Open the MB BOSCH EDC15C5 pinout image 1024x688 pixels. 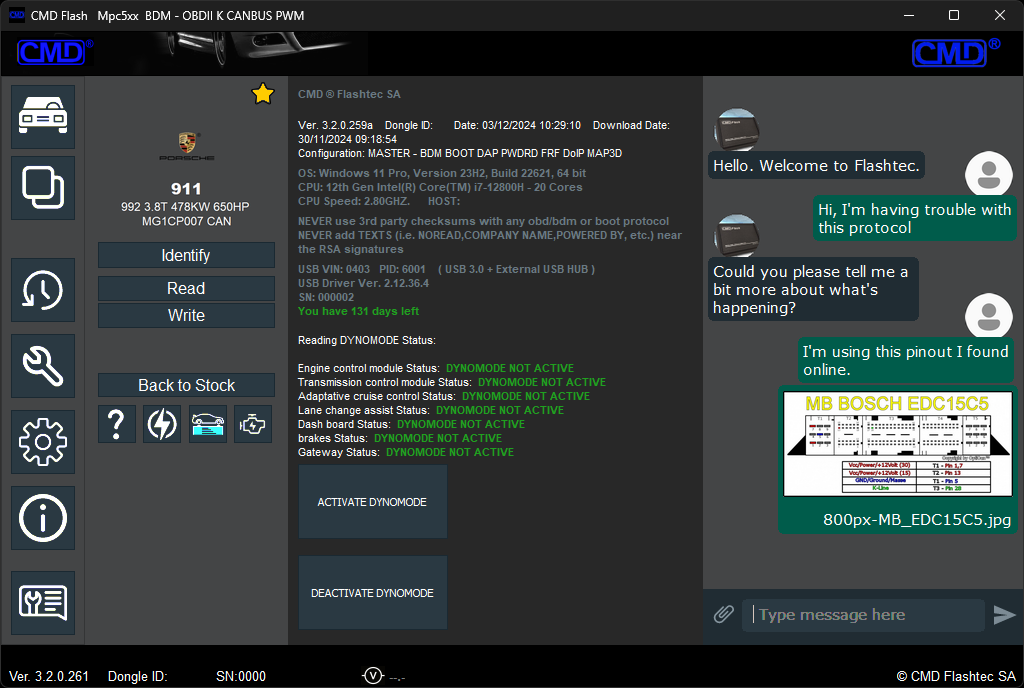[897, 445]
